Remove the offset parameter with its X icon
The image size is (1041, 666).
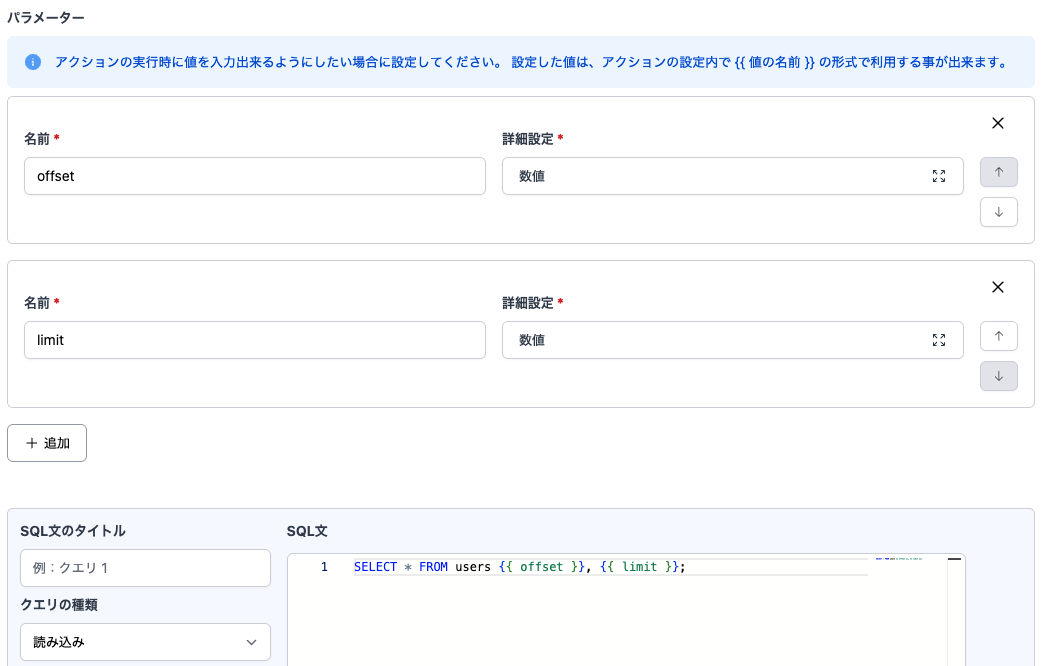pyautogui.click(x=997, y=123)
